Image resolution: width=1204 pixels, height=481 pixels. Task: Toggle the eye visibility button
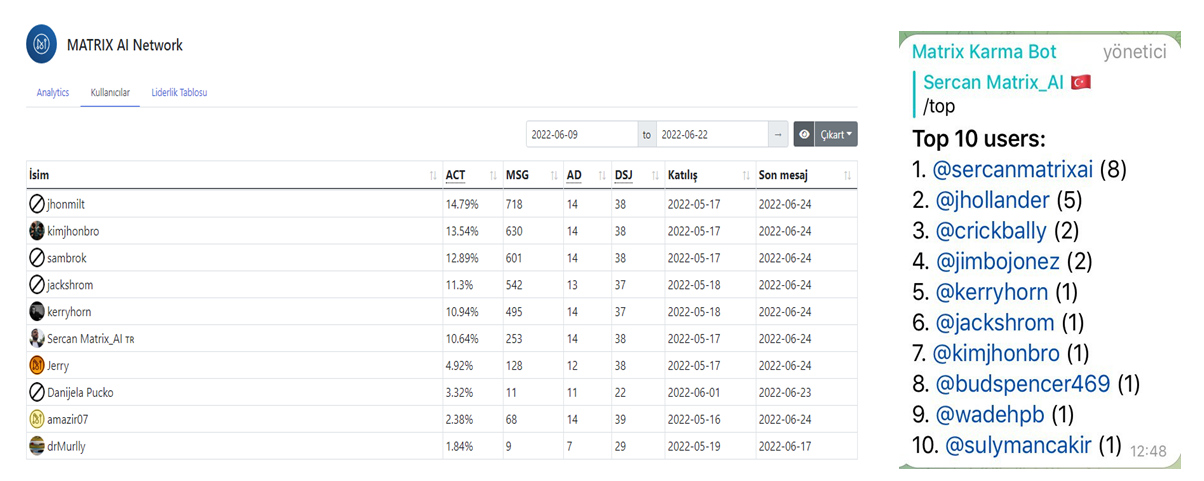804,135
